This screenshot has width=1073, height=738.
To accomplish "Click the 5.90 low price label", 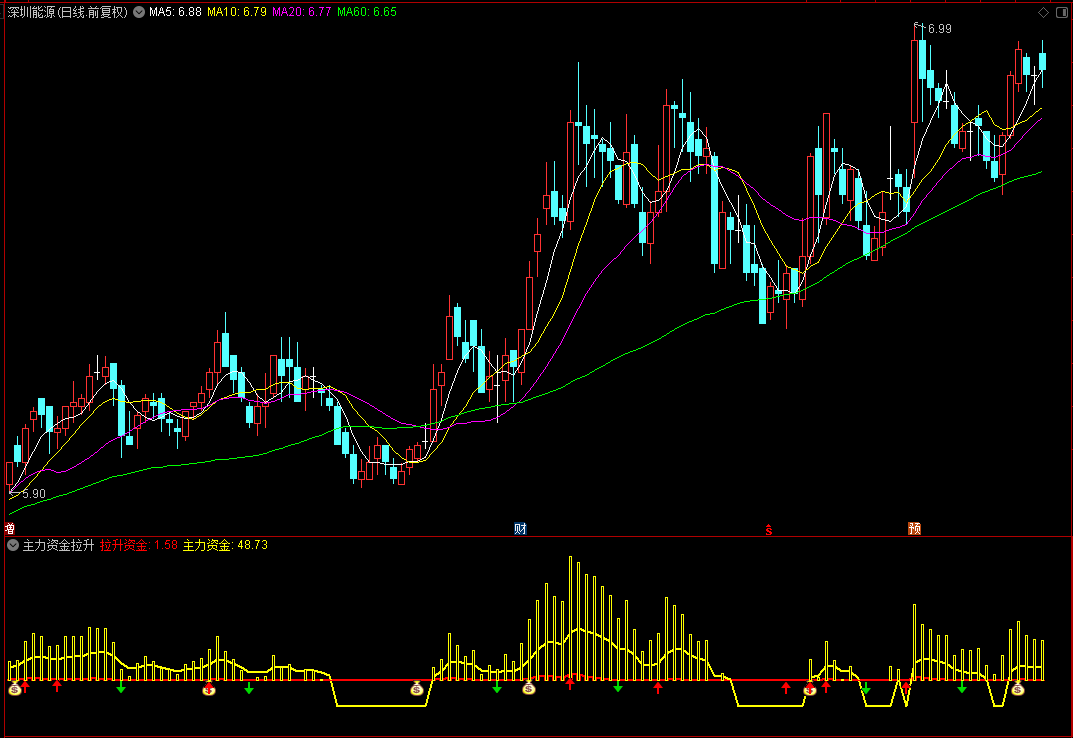I will click(34, 494).
